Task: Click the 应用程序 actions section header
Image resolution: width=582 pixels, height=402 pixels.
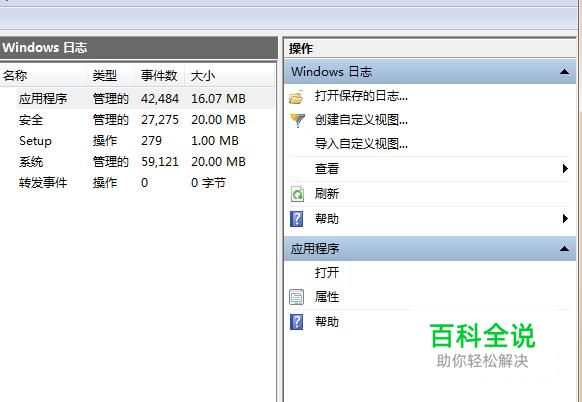Action: 430,248
